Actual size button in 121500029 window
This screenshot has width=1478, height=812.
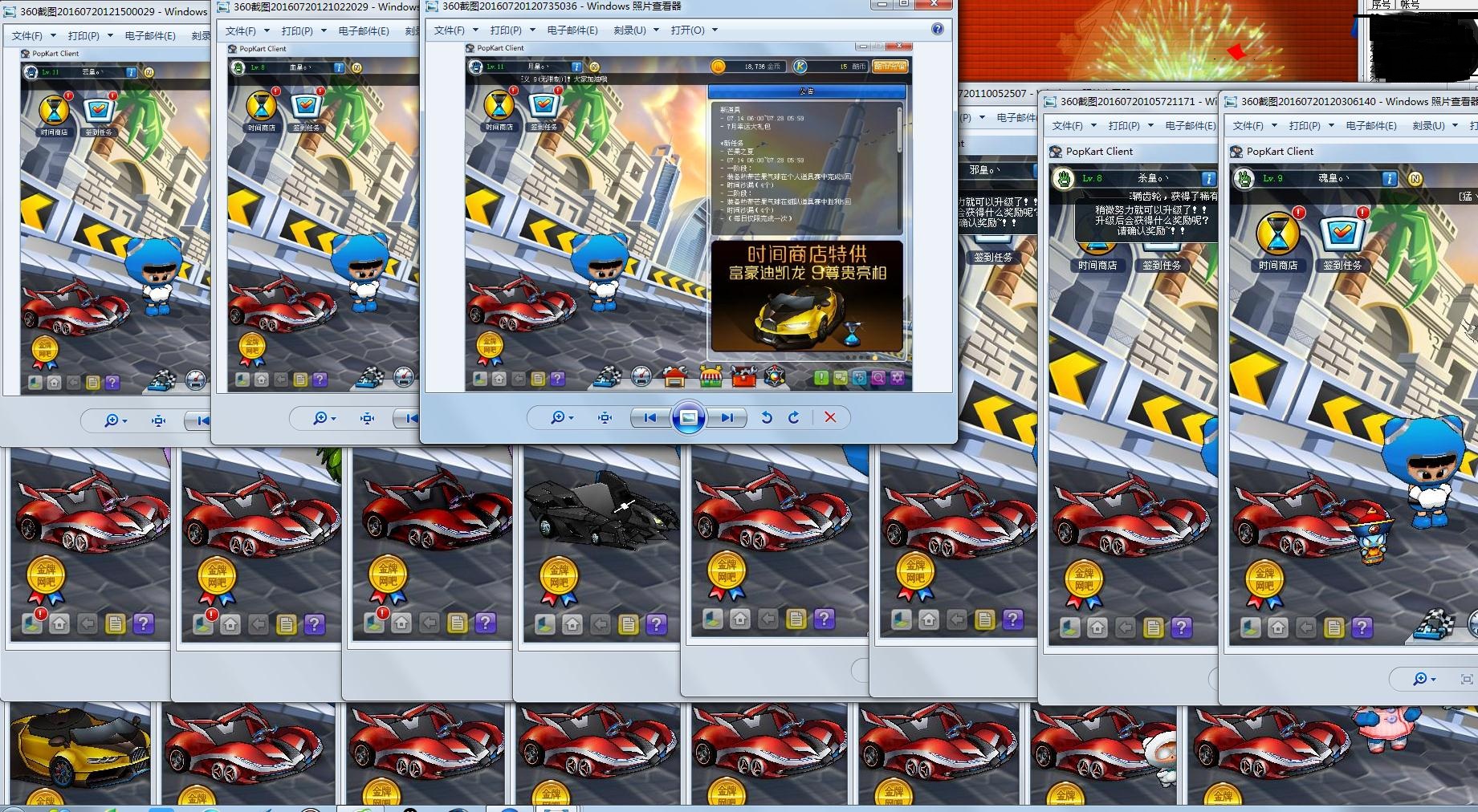[158, 420]
